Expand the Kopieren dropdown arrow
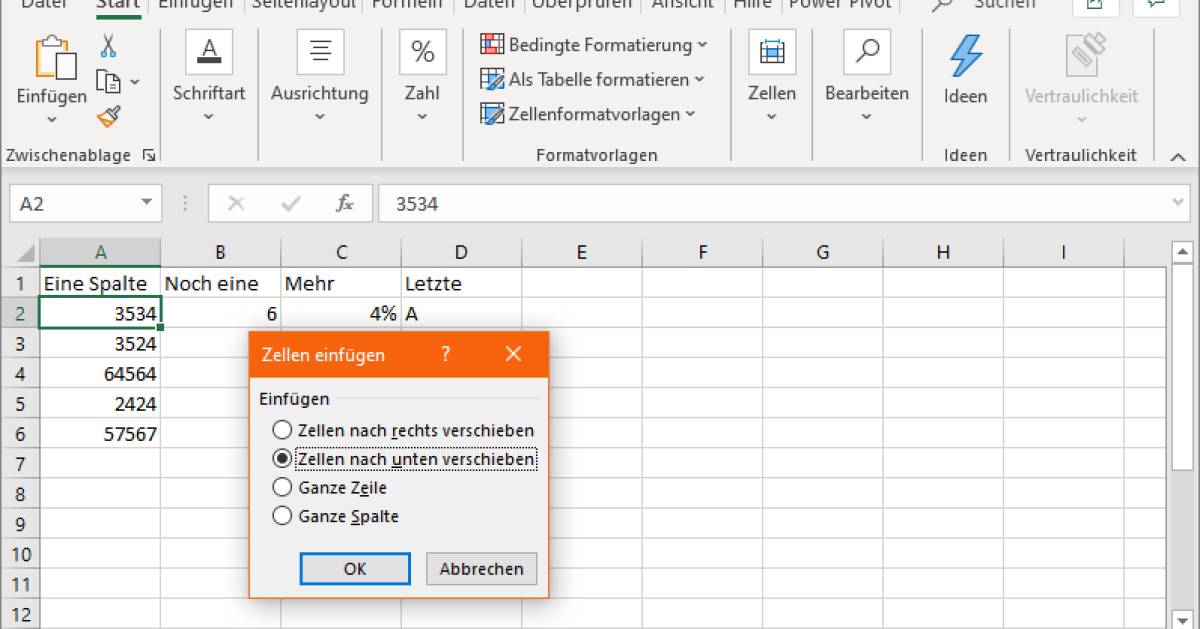The image size is (1200, 629). click(x=135, y=82)
